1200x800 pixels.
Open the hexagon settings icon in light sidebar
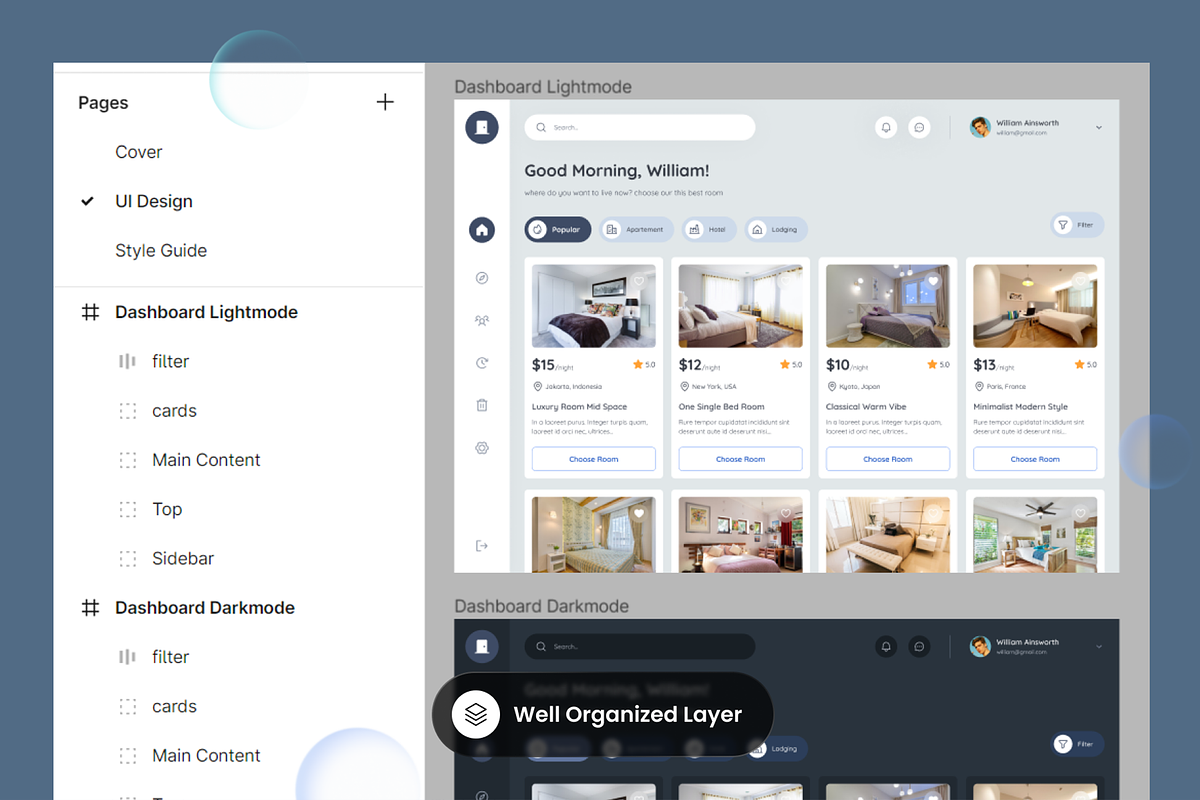pos(482,448)
